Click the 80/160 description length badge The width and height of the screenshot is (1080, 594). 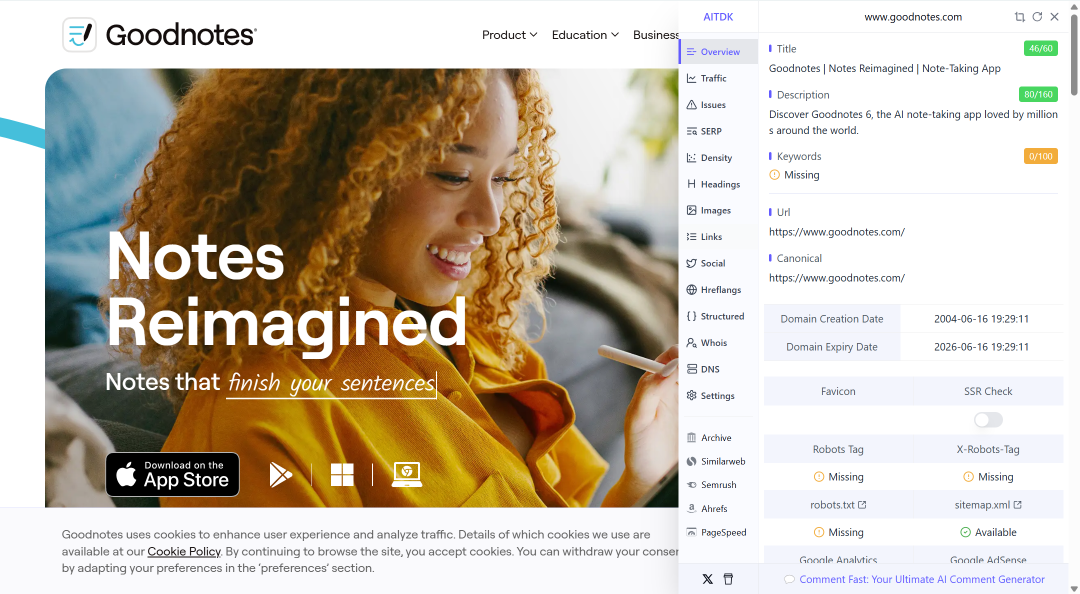pos(1038,94)
